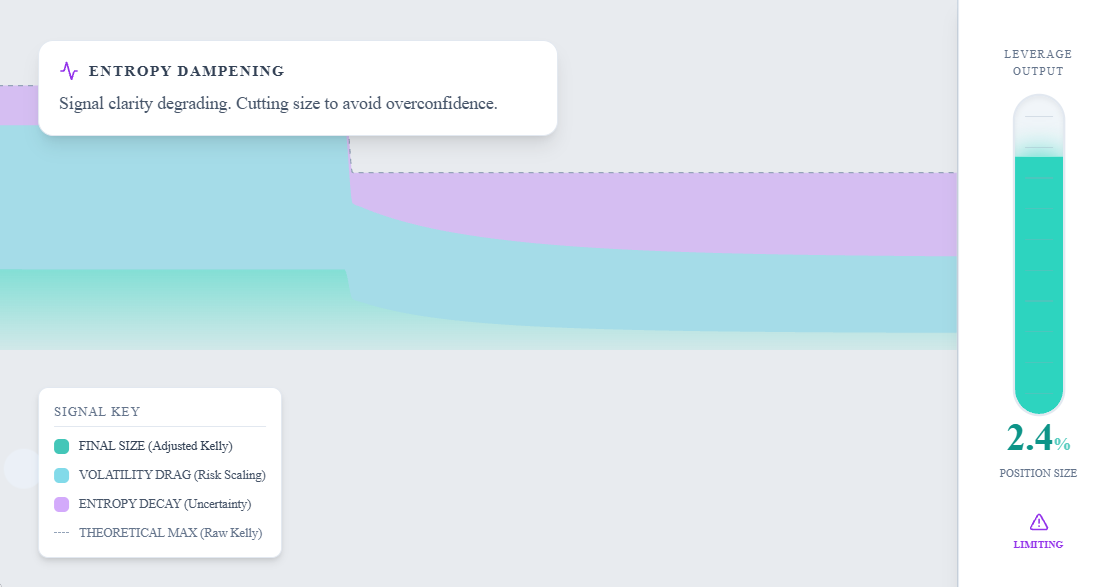
Task: Select the SIGNAL KEY header
Action: coord(96,411)
